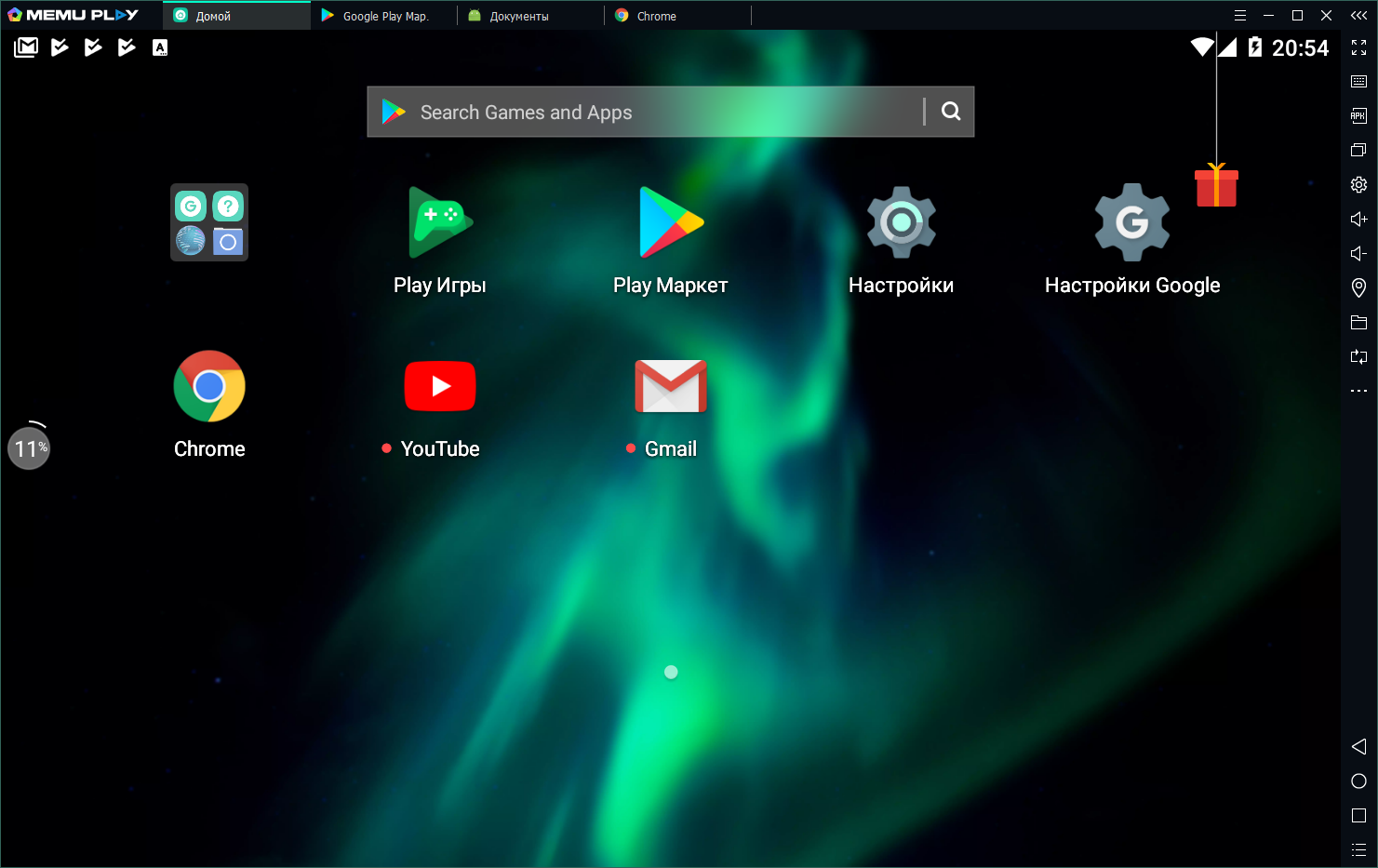Open Настройки Google app

(x=1131, y=223)
